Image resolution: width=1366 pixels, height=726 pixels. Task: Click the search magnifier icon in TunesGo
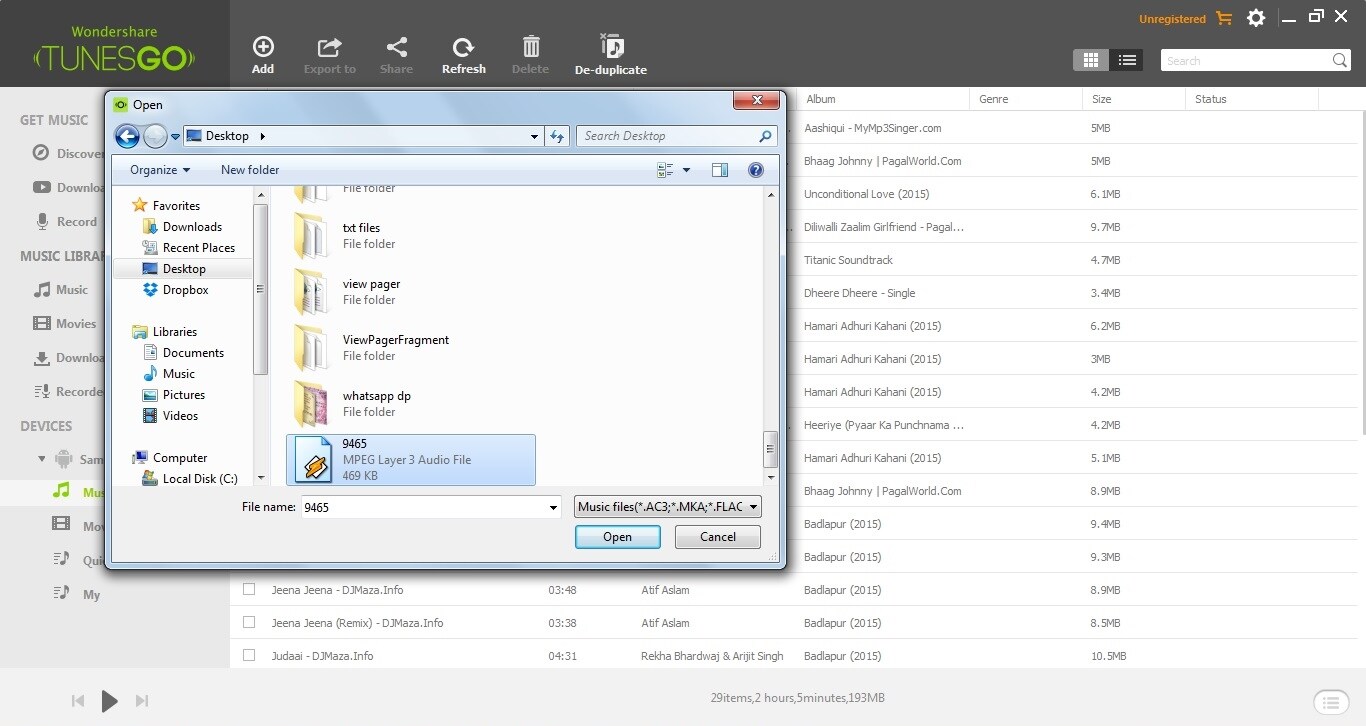(x=1340, y=61)
